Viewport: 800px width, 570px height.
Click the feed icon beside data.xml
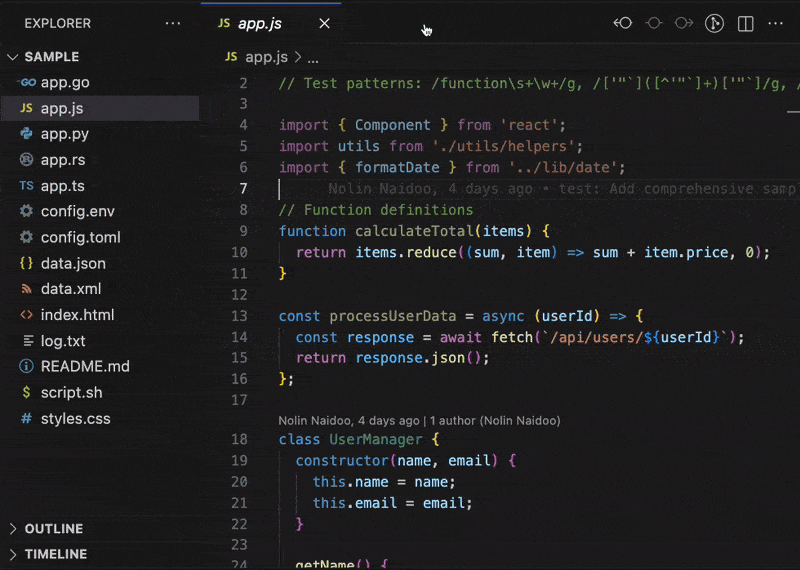coord(26,289)
